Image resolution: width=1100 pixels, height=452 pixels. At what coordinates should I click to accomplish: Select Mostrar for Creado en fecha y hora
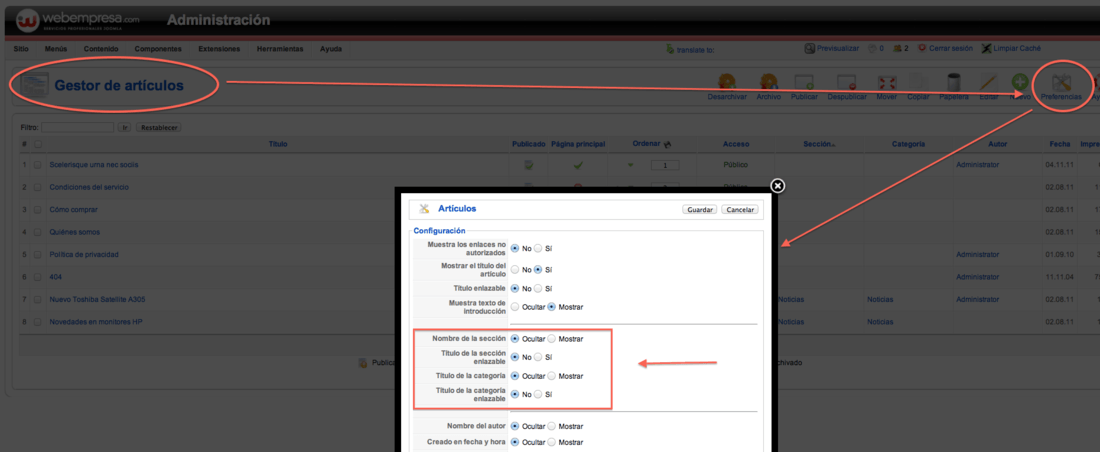(x=551, y=442)
